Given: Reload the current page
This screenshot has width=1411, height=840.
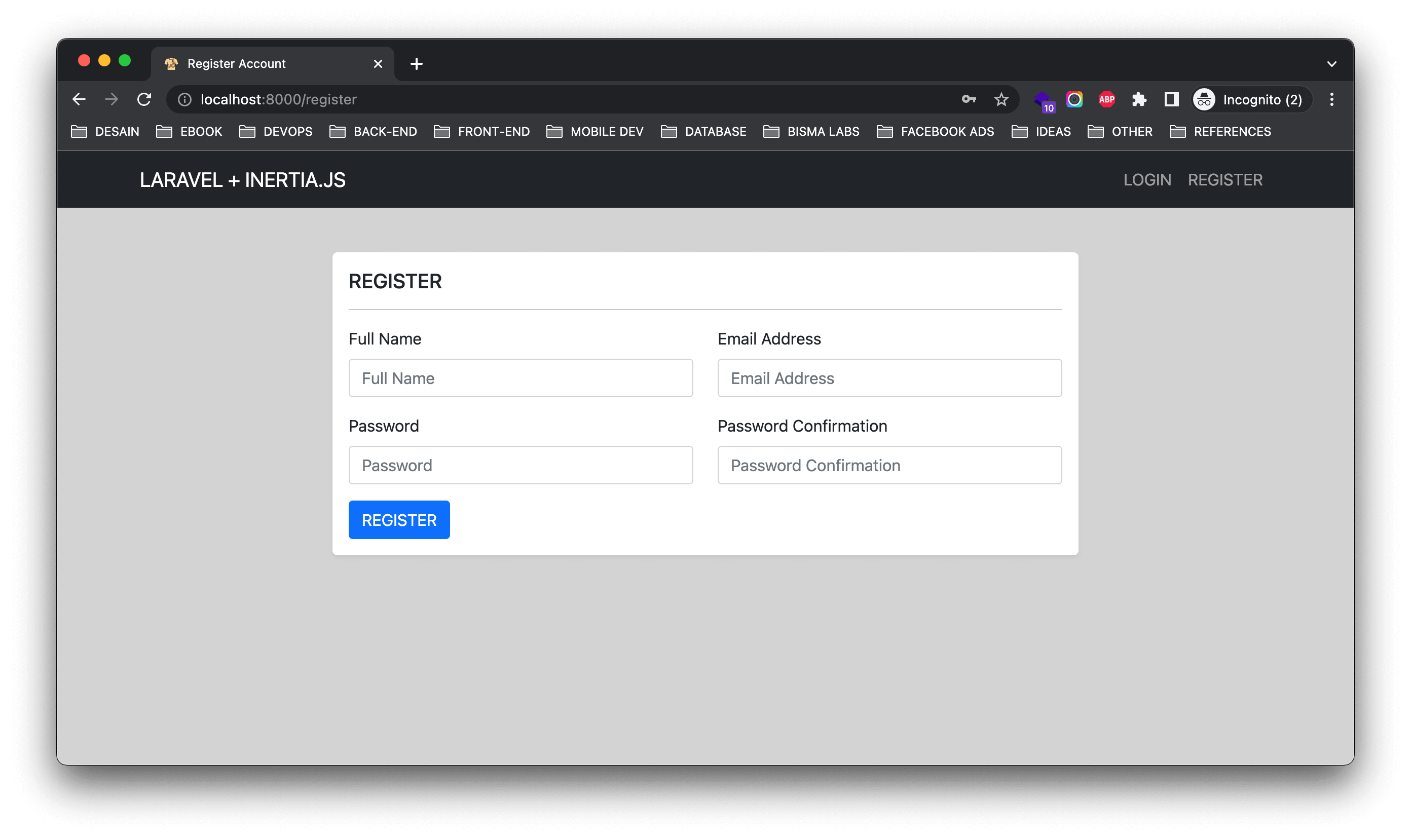Looking at the screenshot, I should click(144, 100).
